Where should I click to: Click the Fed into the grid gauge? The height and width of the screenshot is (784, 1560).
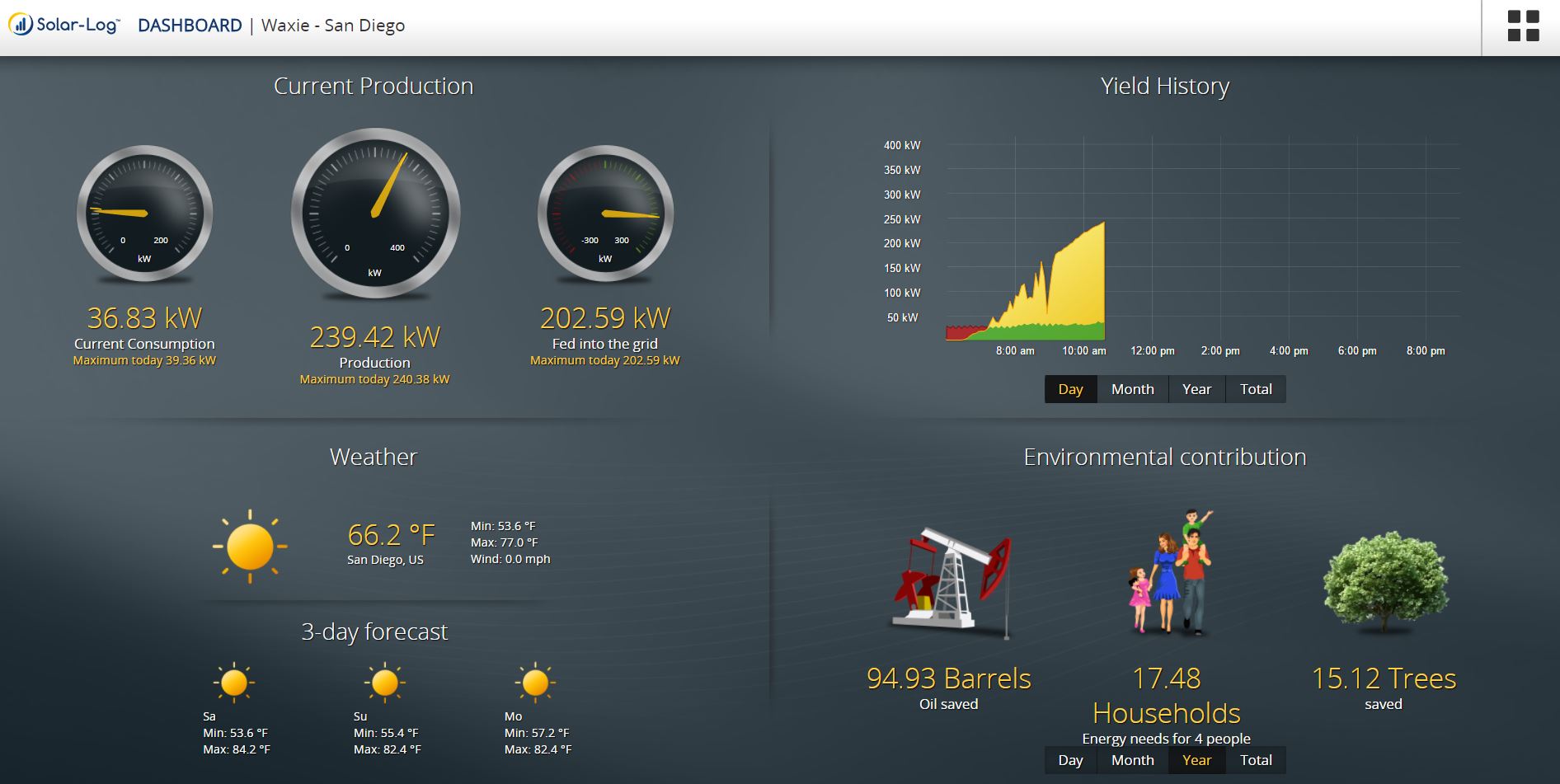tap(605, 214)
